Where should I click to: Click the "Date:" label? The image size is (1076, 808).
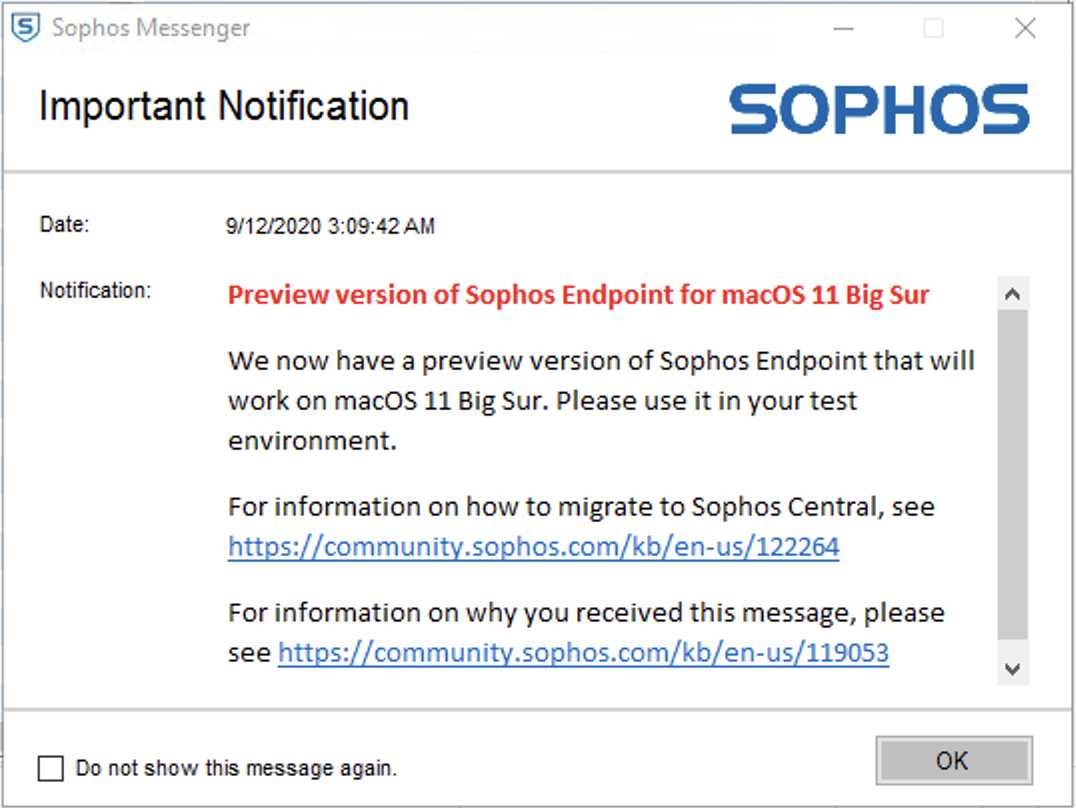pyautogui.click(x=65, y=224)
